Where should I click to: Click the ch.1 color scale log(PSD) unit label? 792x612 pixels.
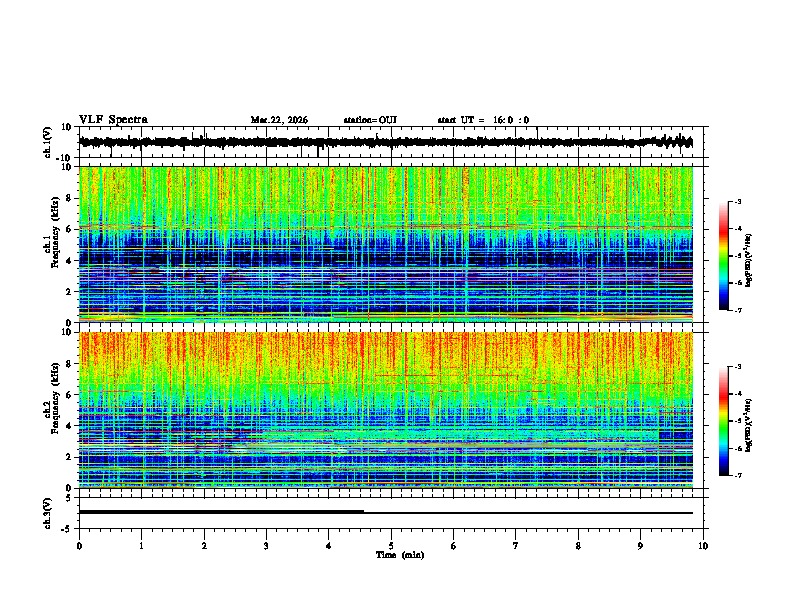coord(749,260)
